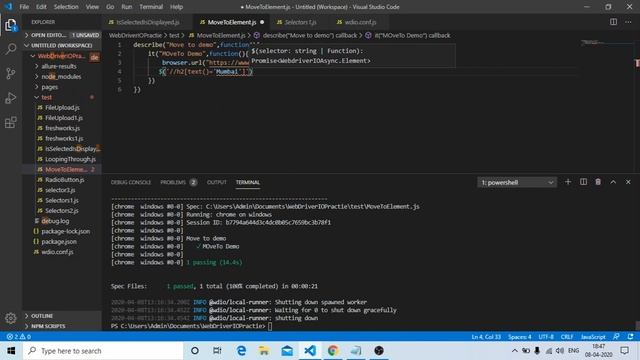Maximize terminal panel with up chevron
Screen dimensions: 640x360
point(613,182)
